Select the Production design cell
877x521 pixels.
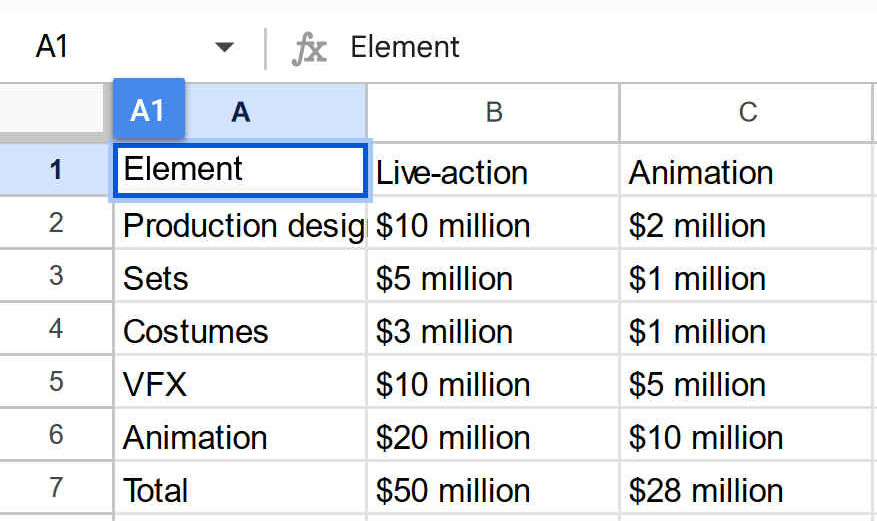240,225
